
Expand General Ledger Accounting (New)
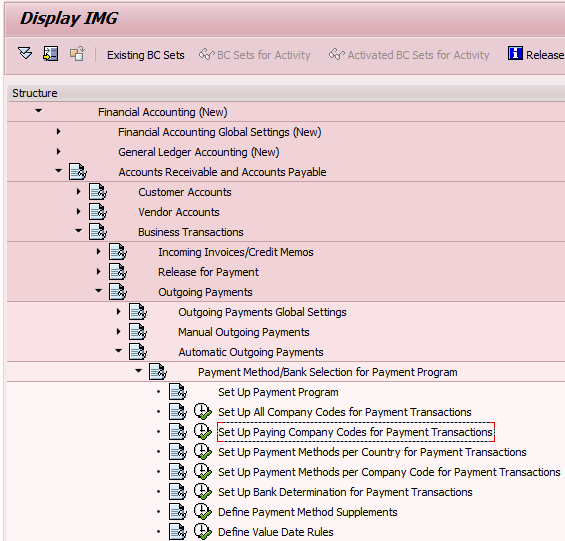(x=58, y=151)
